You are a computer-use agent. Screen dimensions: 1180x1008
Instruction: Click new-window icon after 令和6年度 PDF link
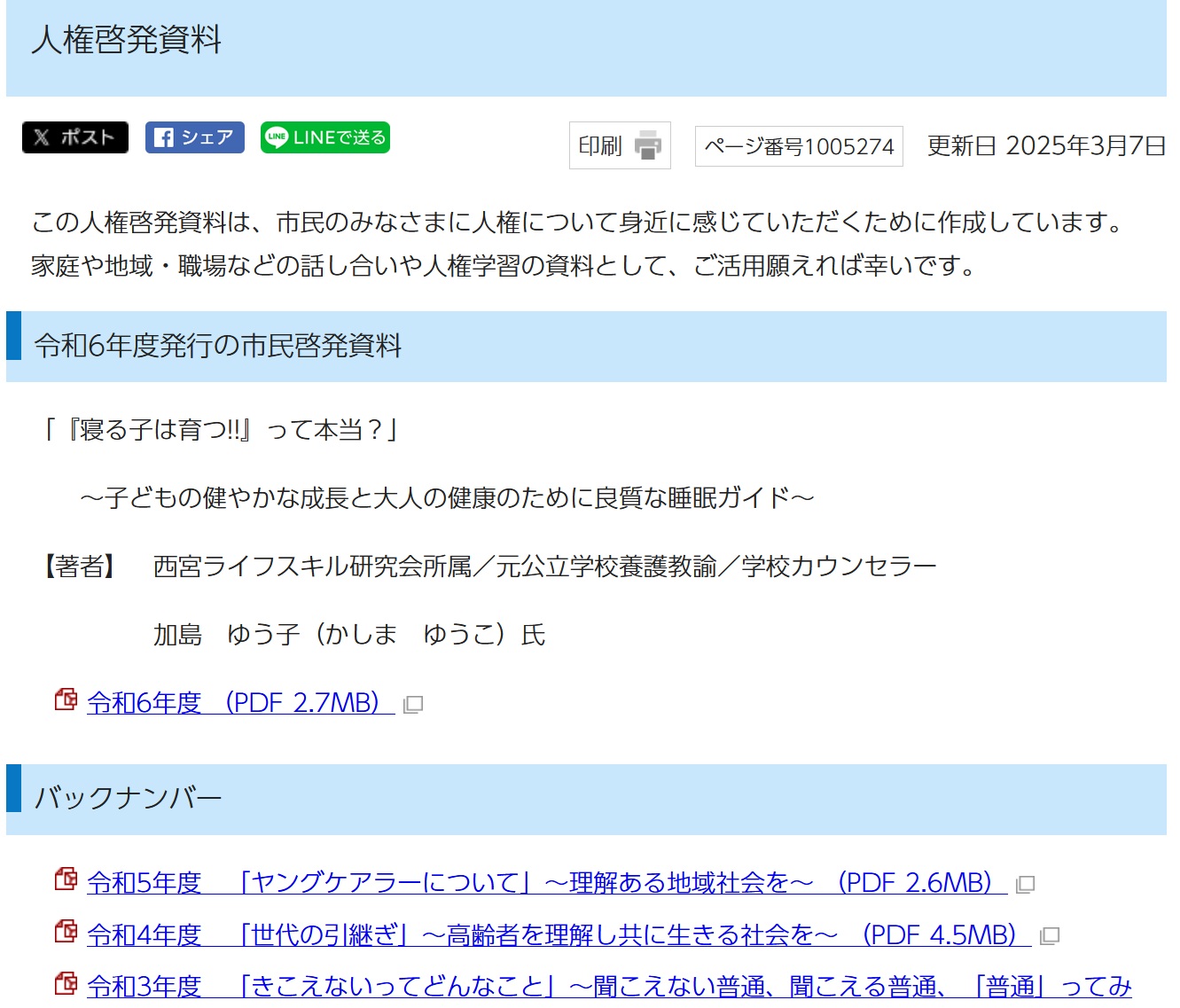click(x=413, y=705)
